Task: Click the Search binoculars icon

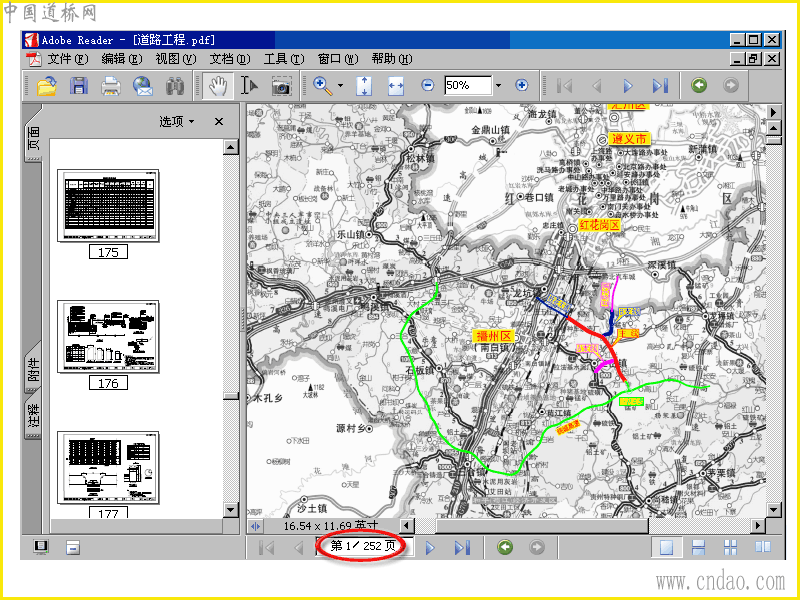Action: pos(175,85)
